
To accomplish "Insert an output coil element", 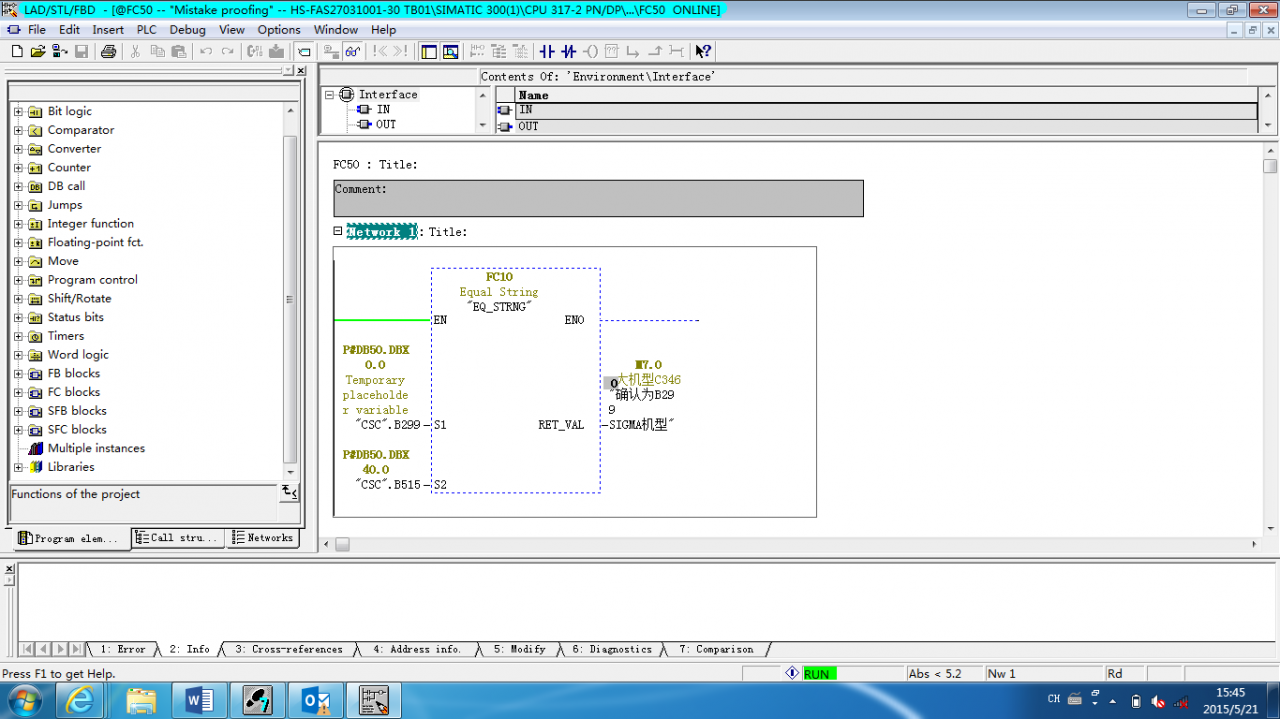I will tap(590, 51).
